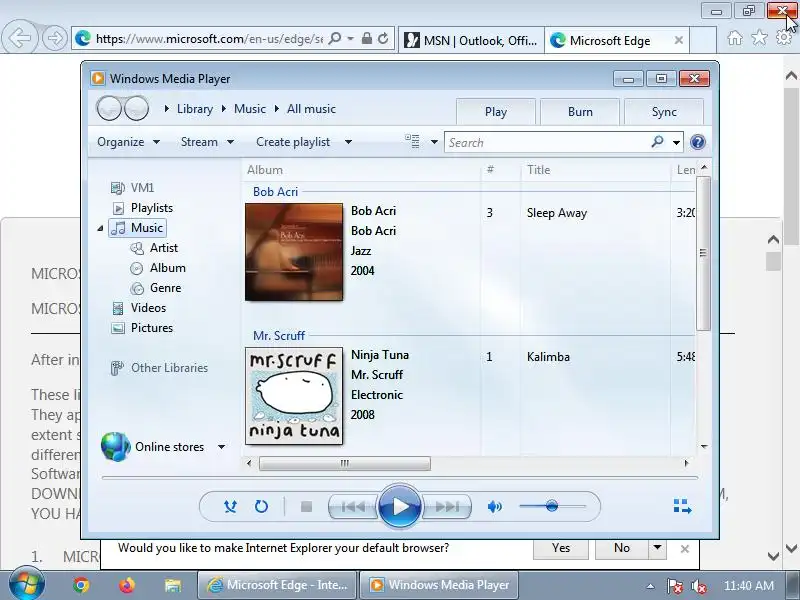The width and height of the screenshot is (800, 600).
Task: Open Internet Explorer Home icon
Action: [x=735, y=38]
